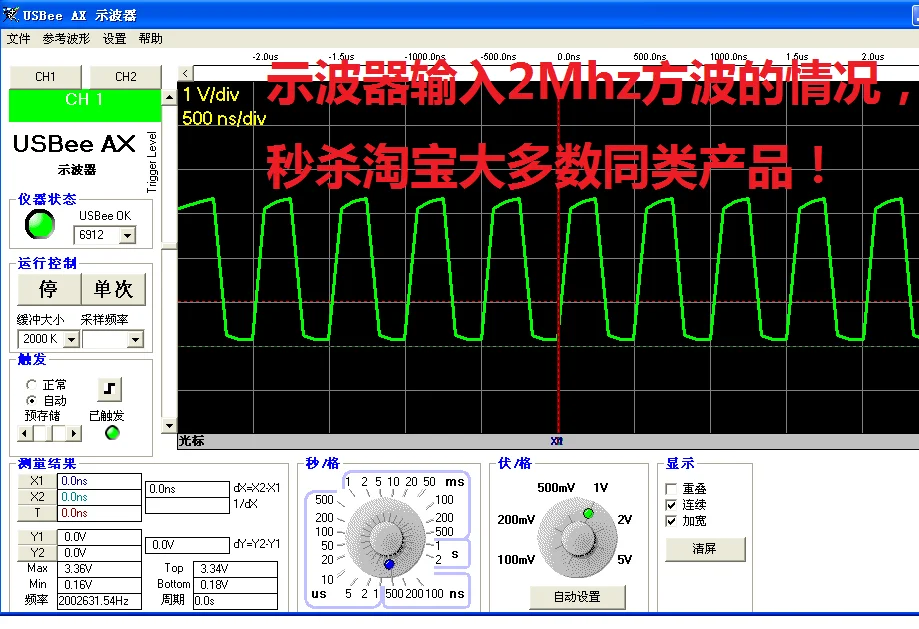The image size is (919, 629).
Task: Set volts knob to 200mV
Action: point(516,519)
